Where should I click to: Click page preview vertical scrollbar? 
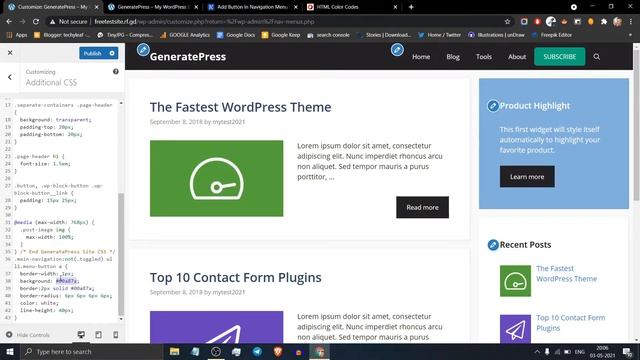636,124
